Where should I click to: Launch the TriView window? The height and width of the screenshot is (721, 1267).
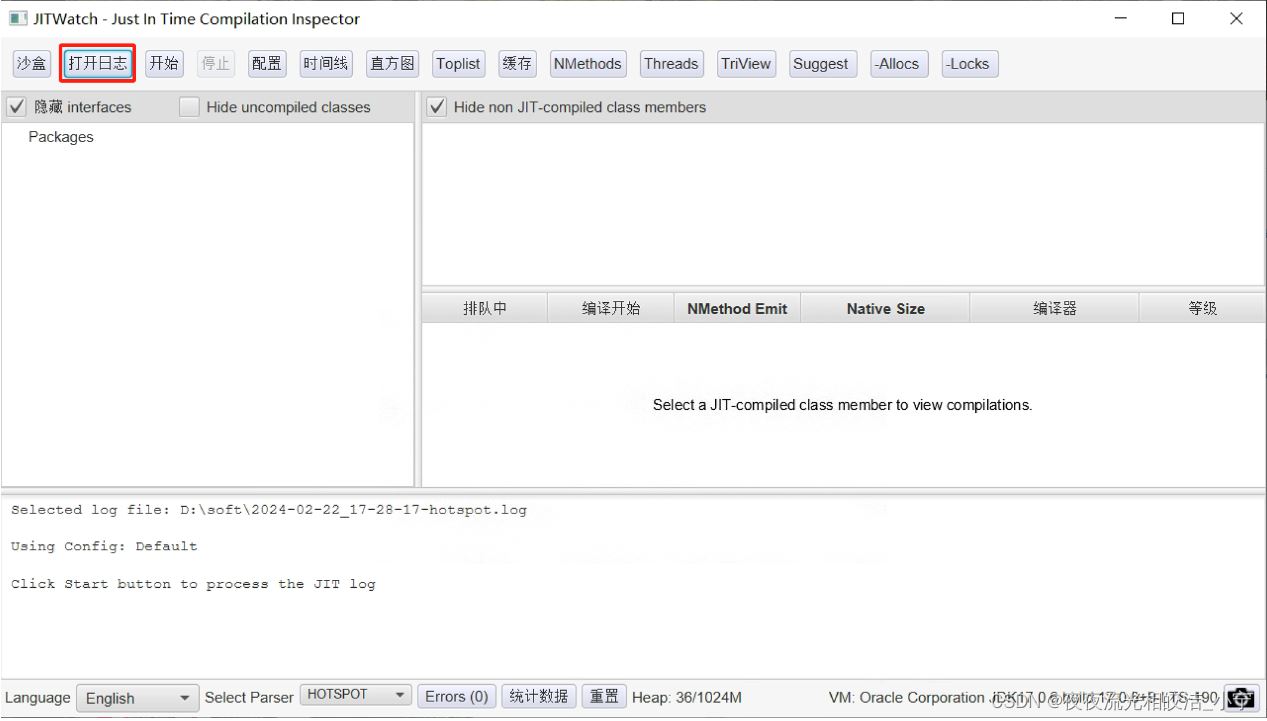coord(746,64)
